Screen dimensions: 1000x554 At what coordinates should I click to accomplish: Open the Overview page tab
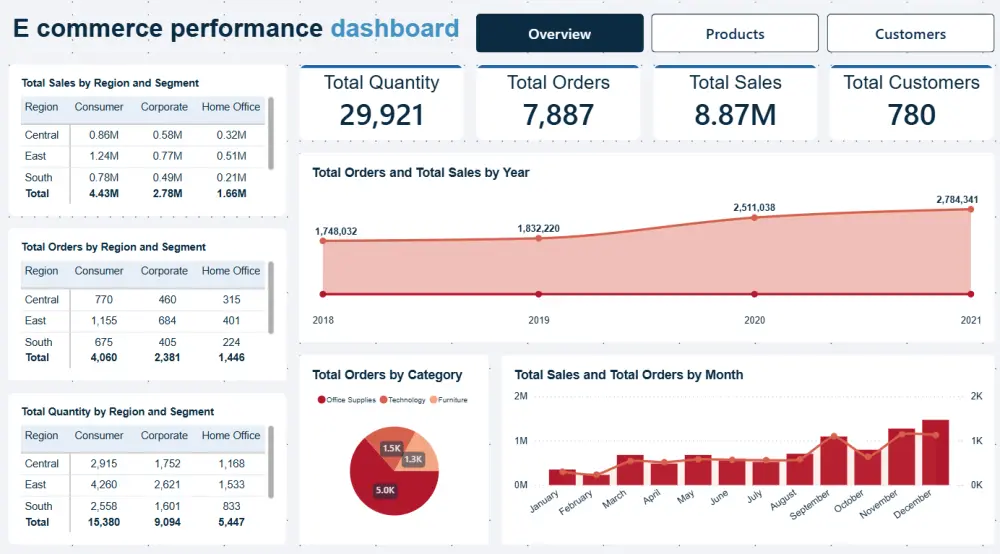559,33
